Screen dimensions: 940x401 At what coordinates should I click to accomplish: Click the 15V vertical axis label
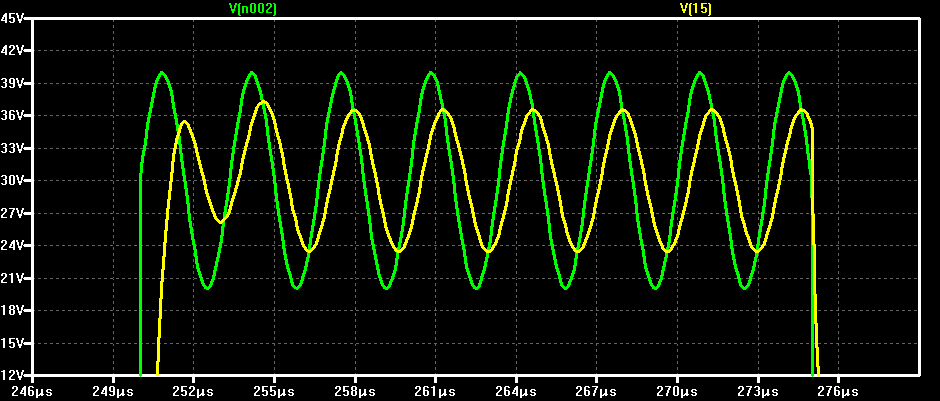12,343
